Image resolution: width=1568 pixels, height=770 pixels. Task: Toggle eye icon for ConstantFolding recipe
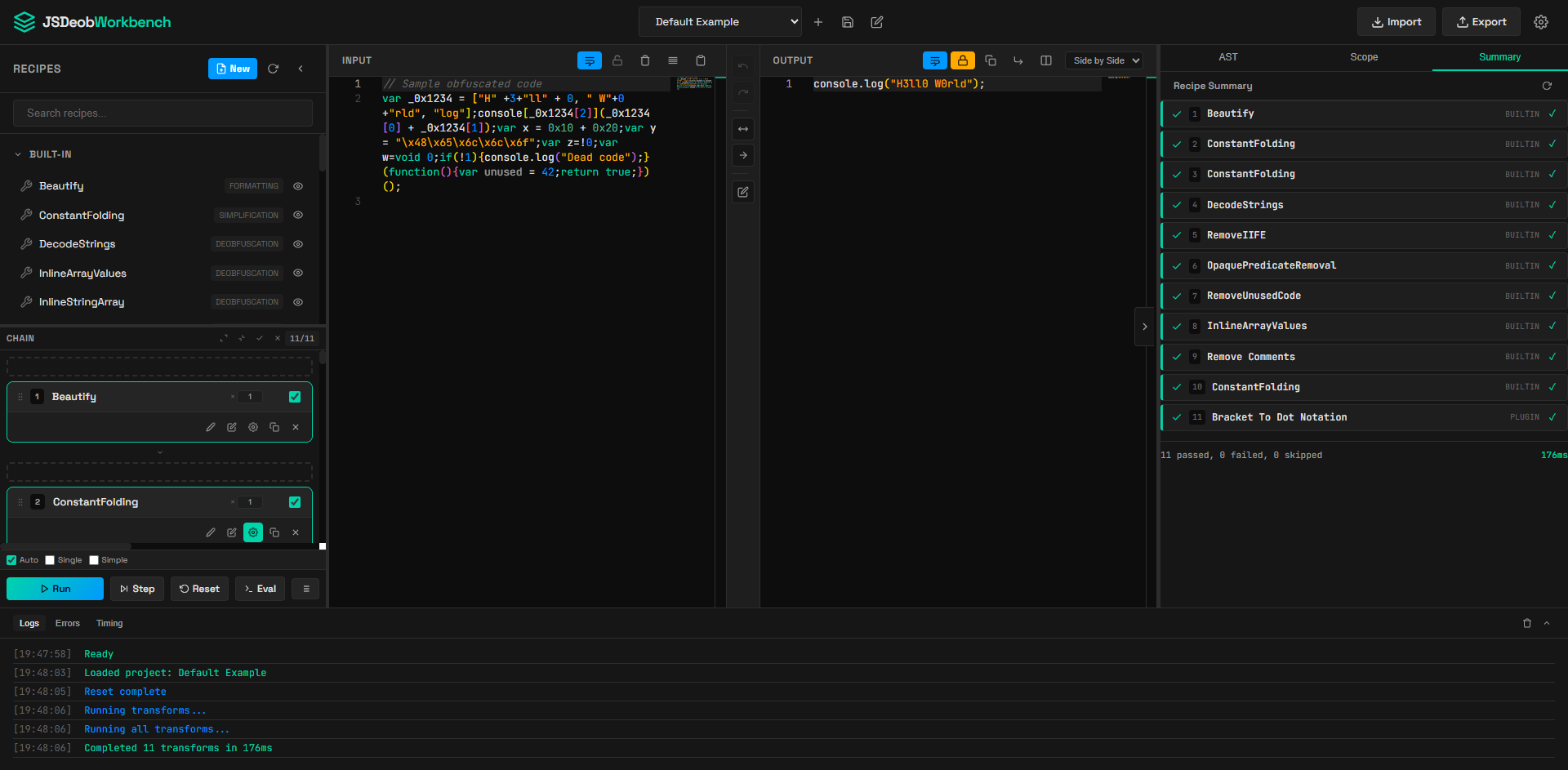click(298, 216)
